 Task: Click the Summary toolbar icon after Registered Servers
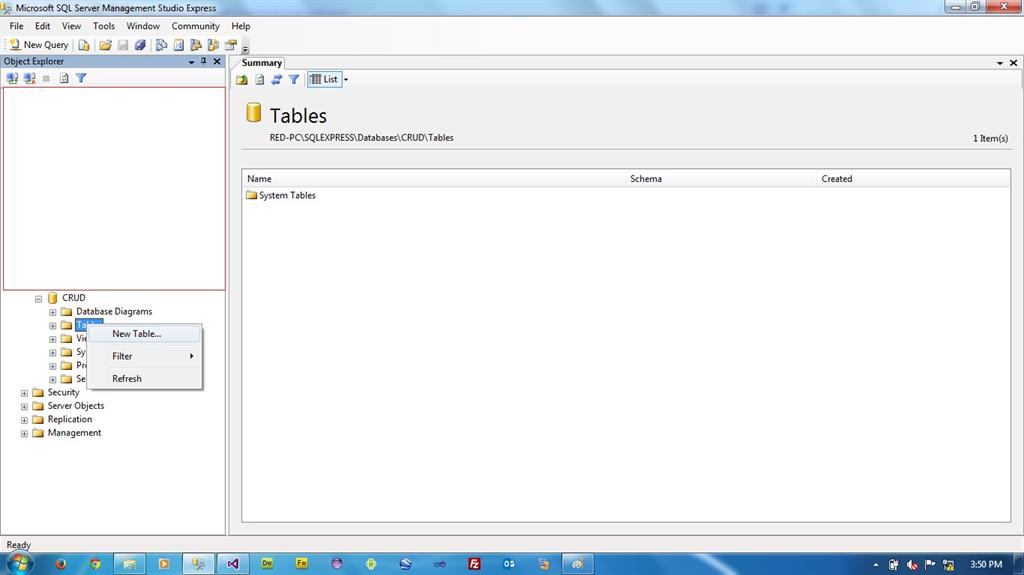178,45
